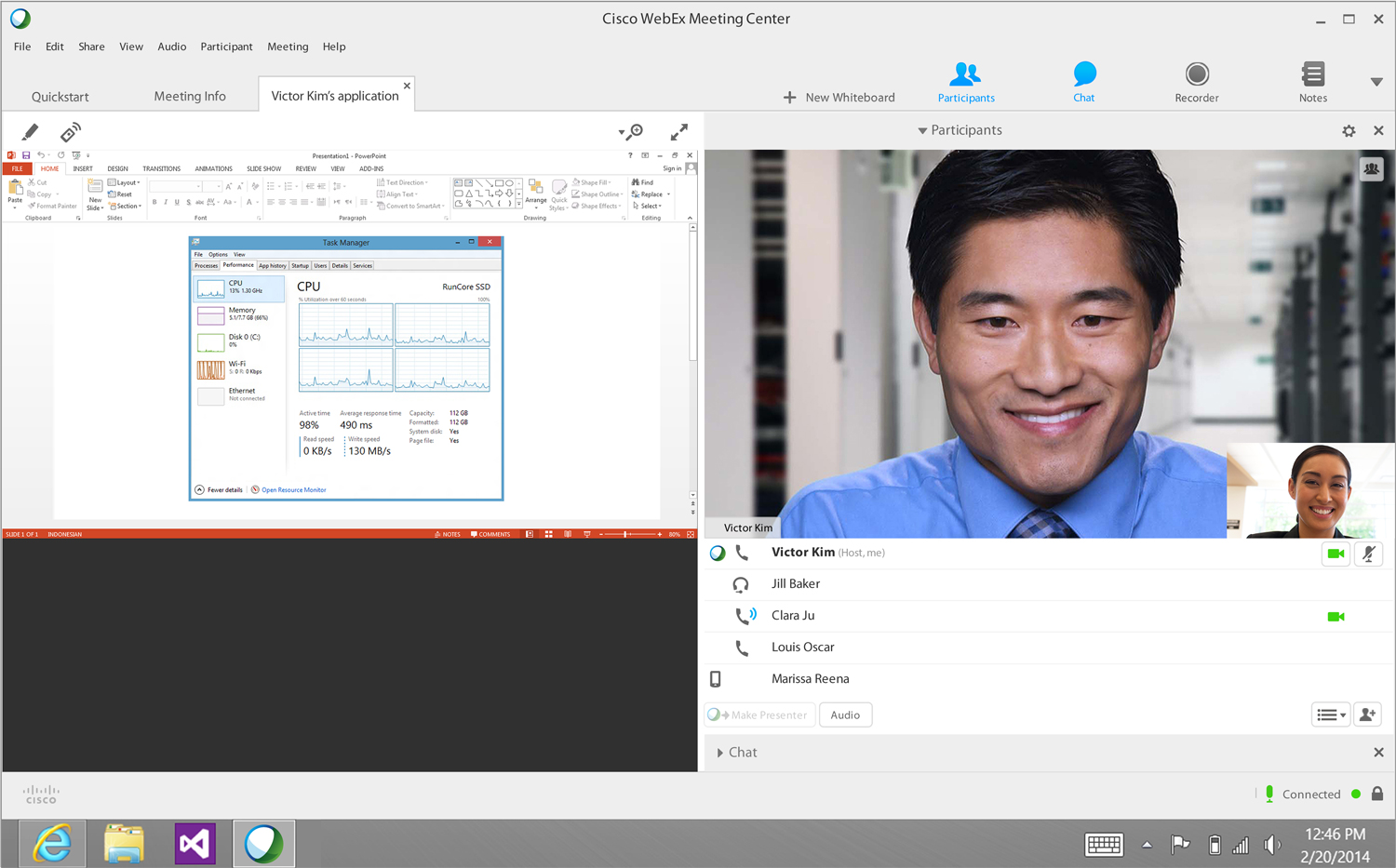1396x868 pixels.
Task: Open Resource Monitor link in Task Manager
Action: [293, 489]
